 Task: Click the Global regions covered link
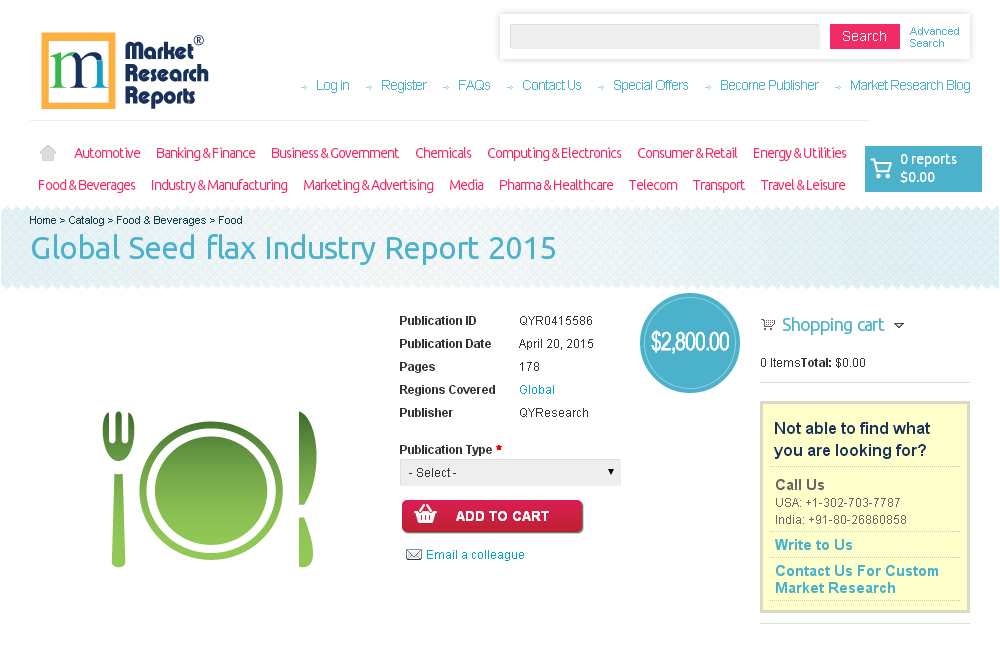537,389
